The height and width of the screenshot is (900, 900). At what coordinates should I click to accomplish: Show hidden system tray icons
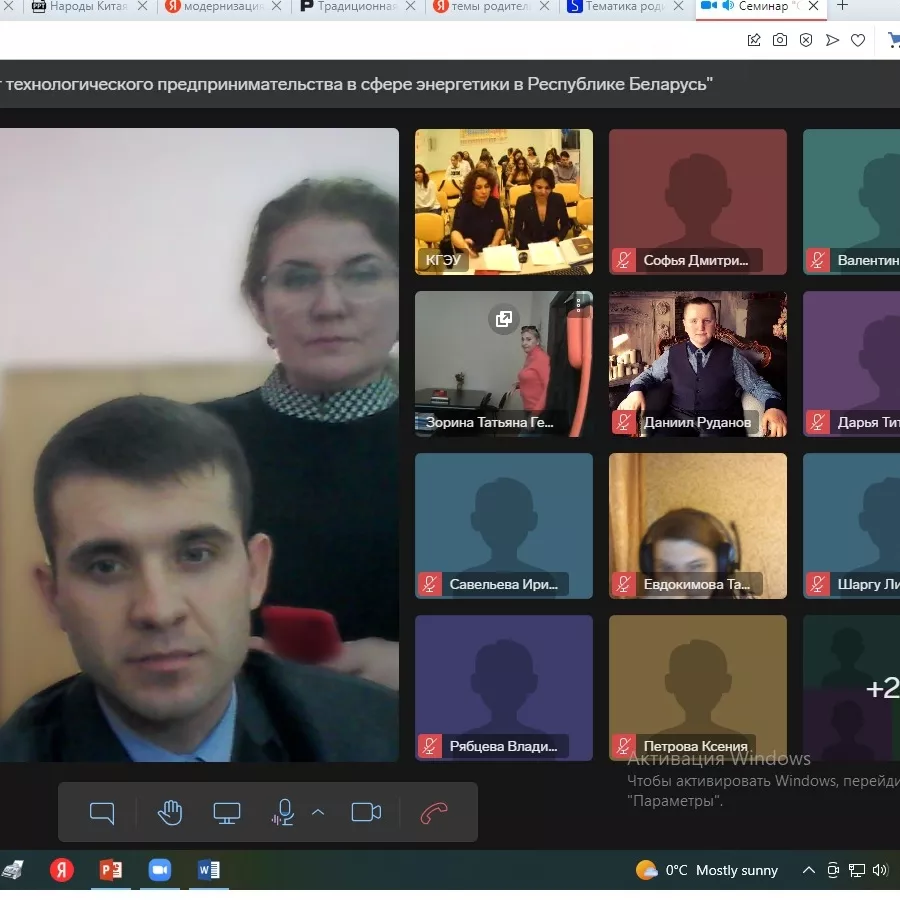(x=809, y=870)
